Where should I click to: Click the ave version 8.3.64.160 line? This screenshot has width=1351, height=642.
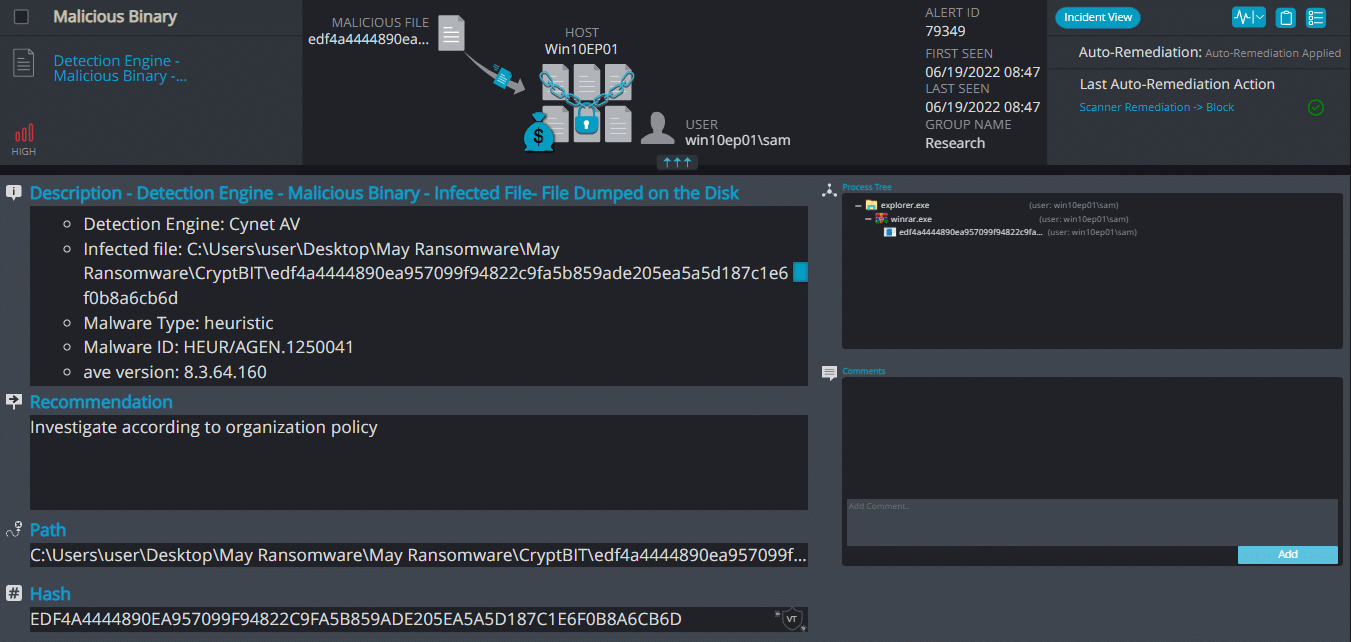175,372
